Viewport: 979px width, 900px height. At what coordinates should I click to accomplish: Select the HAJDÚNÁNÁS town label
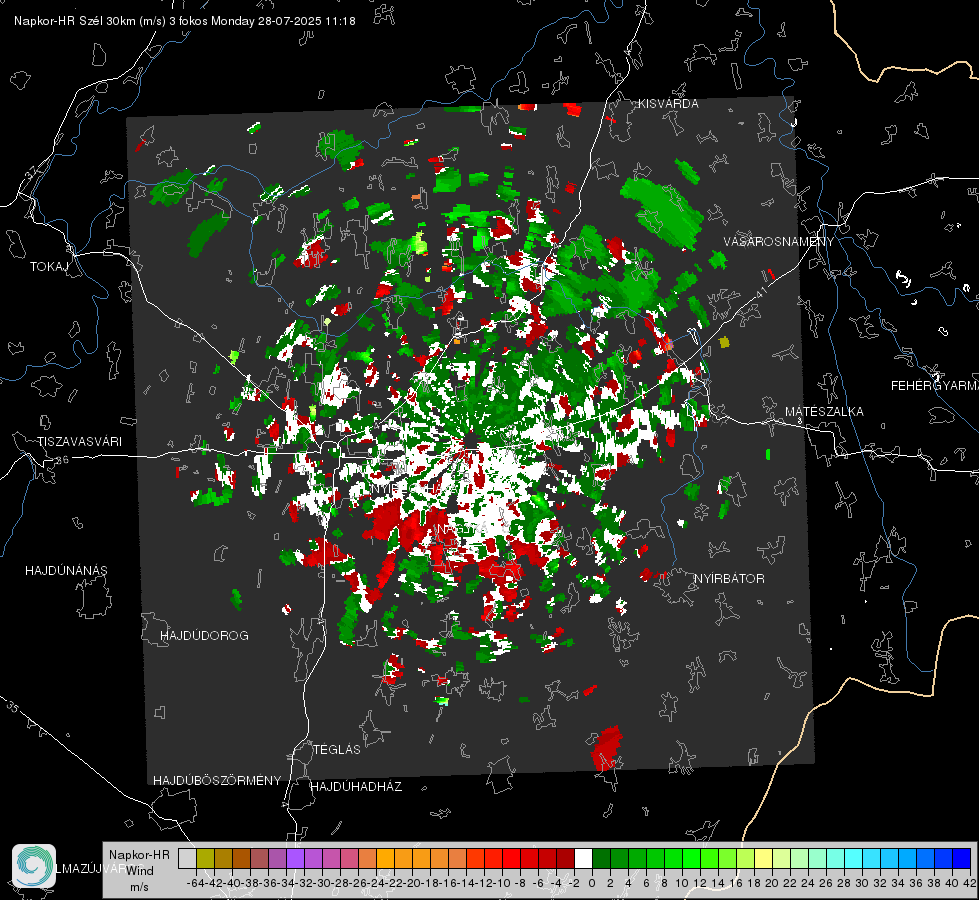click(x=66, y=570)
